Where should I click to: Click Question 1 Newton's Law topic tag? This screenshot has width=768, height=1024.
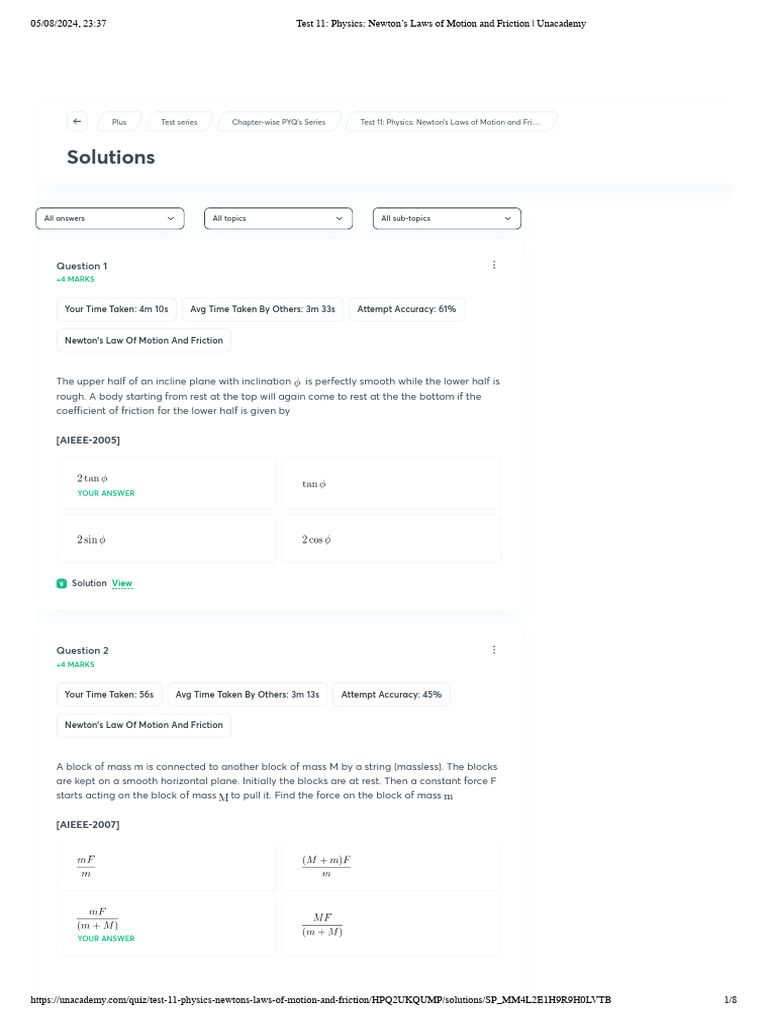point(144,340)
